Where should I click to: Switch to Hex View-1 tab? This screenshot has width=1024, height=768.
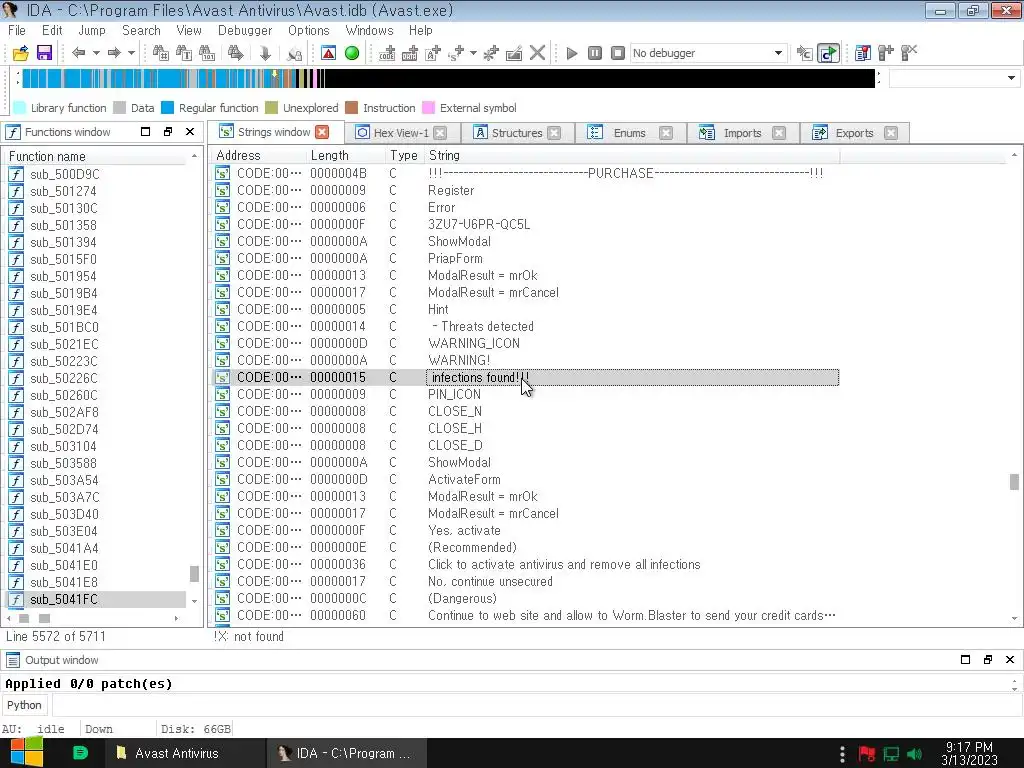pyautogui.click(x=400, y=133)
